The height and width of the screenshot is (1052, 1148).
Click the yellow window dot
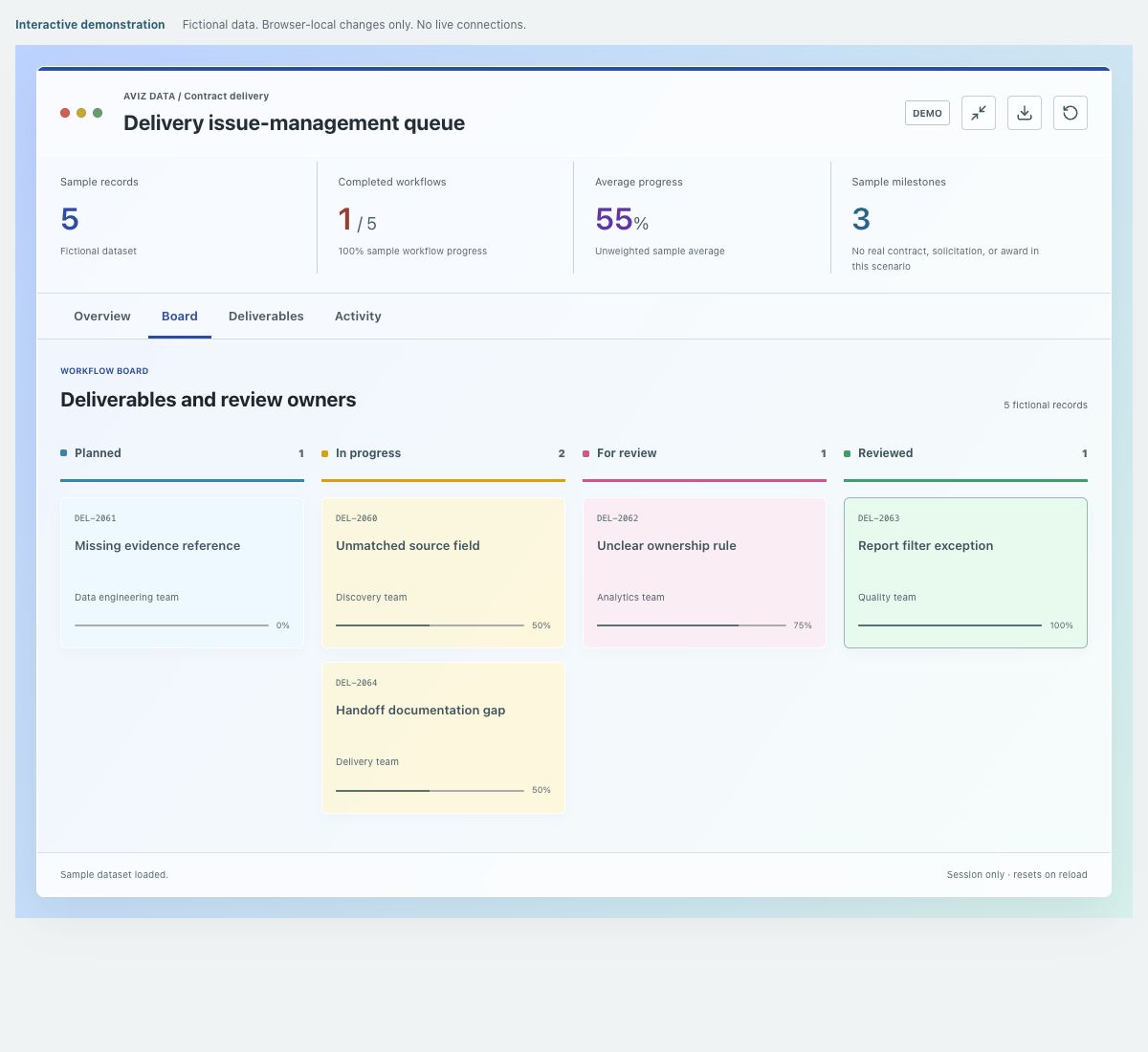point(81,113)
